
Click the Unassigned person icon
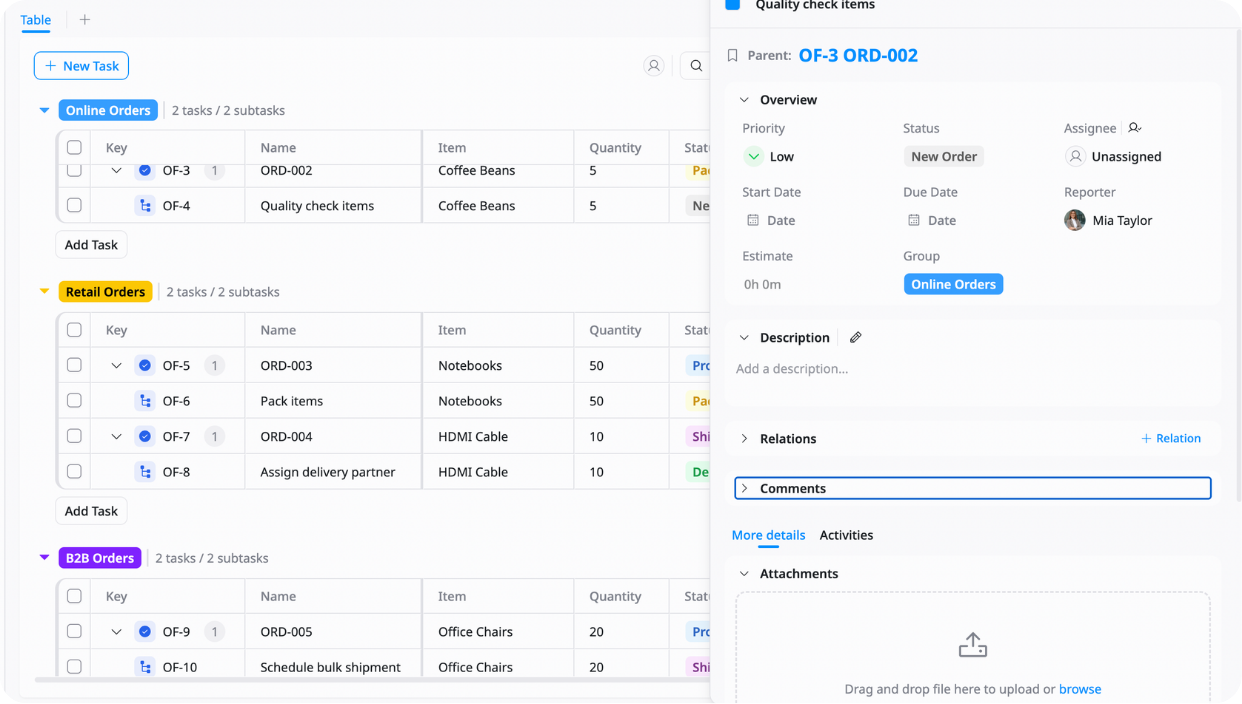(1075, 156)
